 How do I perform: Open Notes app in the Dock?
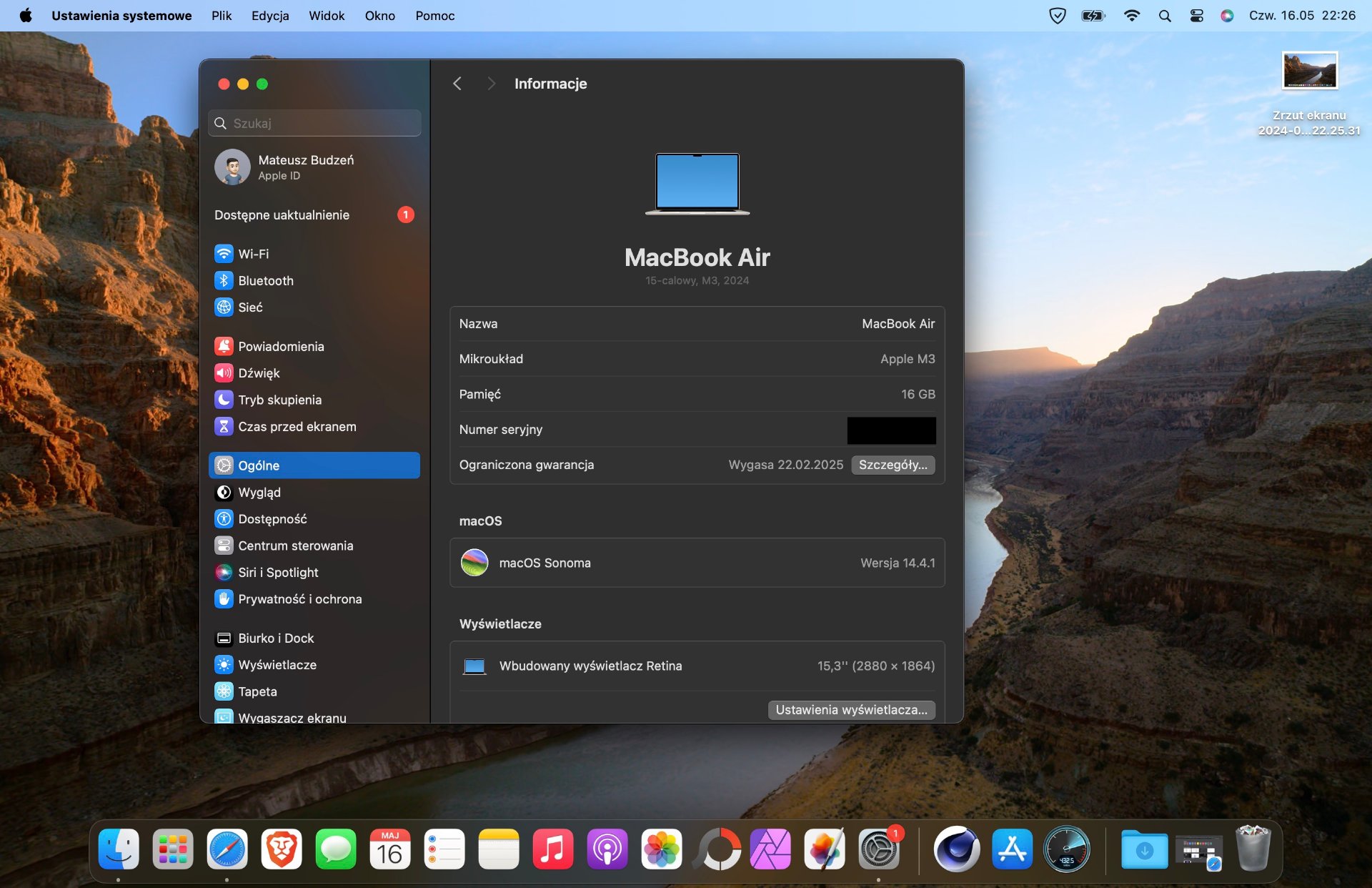[x=499, y=849]
